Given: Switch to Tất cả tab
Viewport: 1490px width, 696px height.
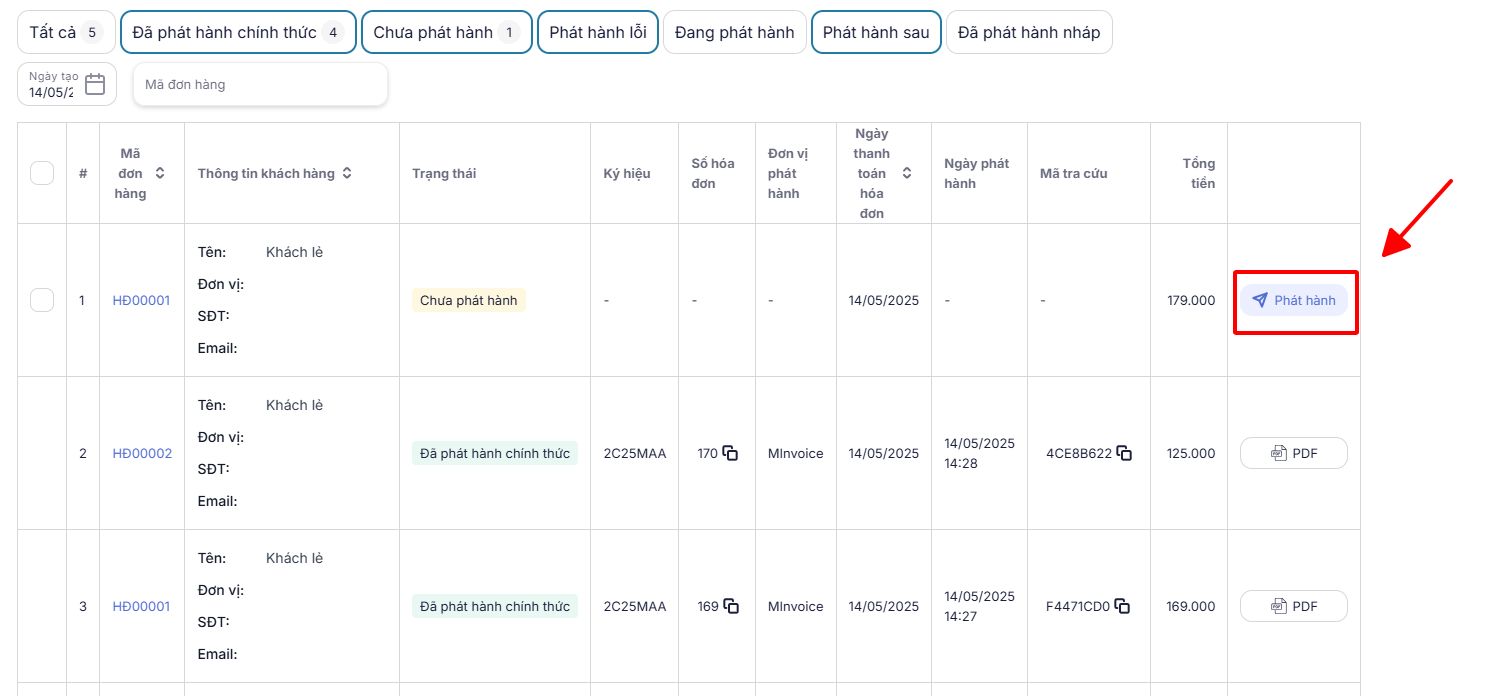Looking at the screenshot, I should (66, 32).
